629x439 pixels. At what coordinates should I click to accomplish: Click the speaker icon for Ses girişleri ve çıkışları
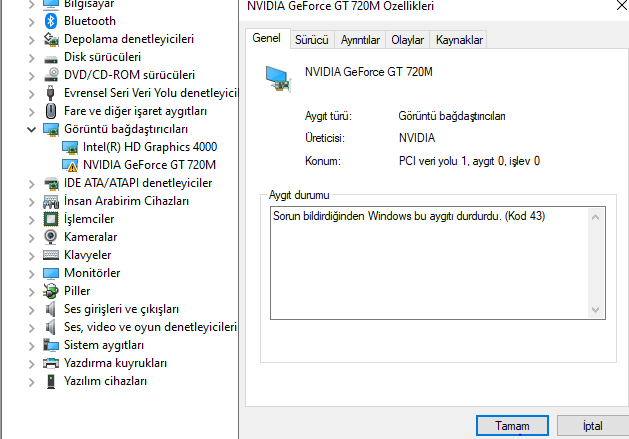point(50,309)
